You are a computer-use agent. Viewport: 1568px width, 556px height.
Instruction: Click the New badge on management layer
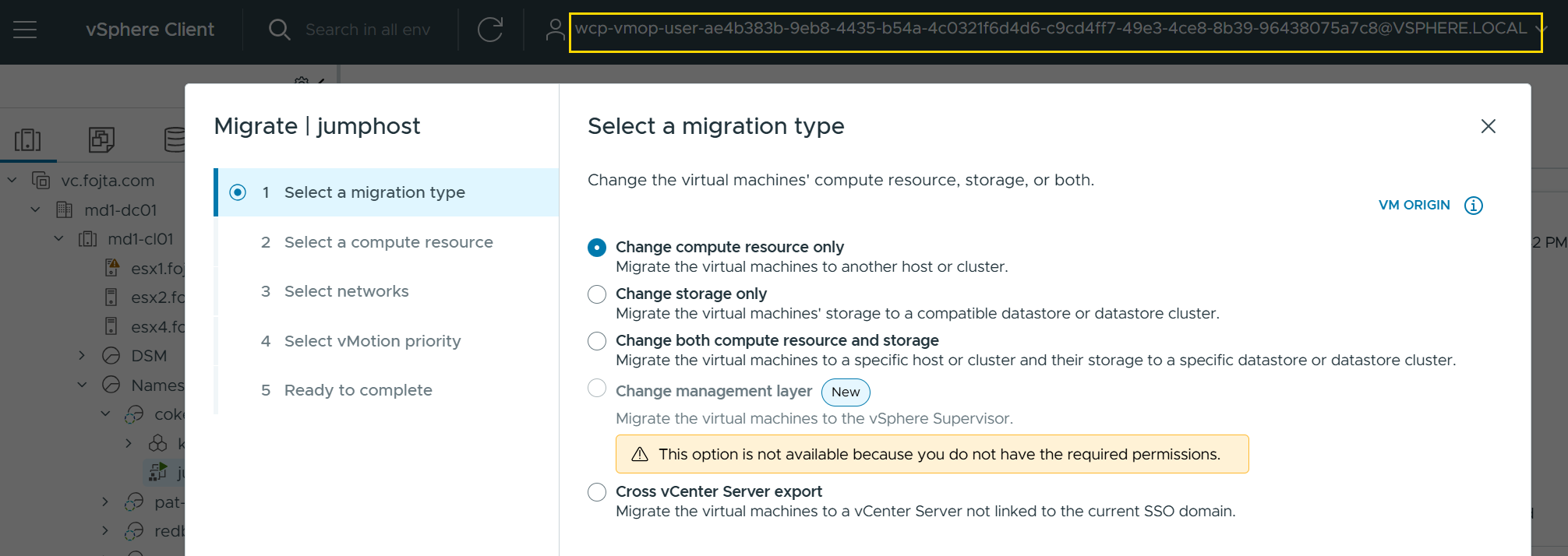point(846,392)
